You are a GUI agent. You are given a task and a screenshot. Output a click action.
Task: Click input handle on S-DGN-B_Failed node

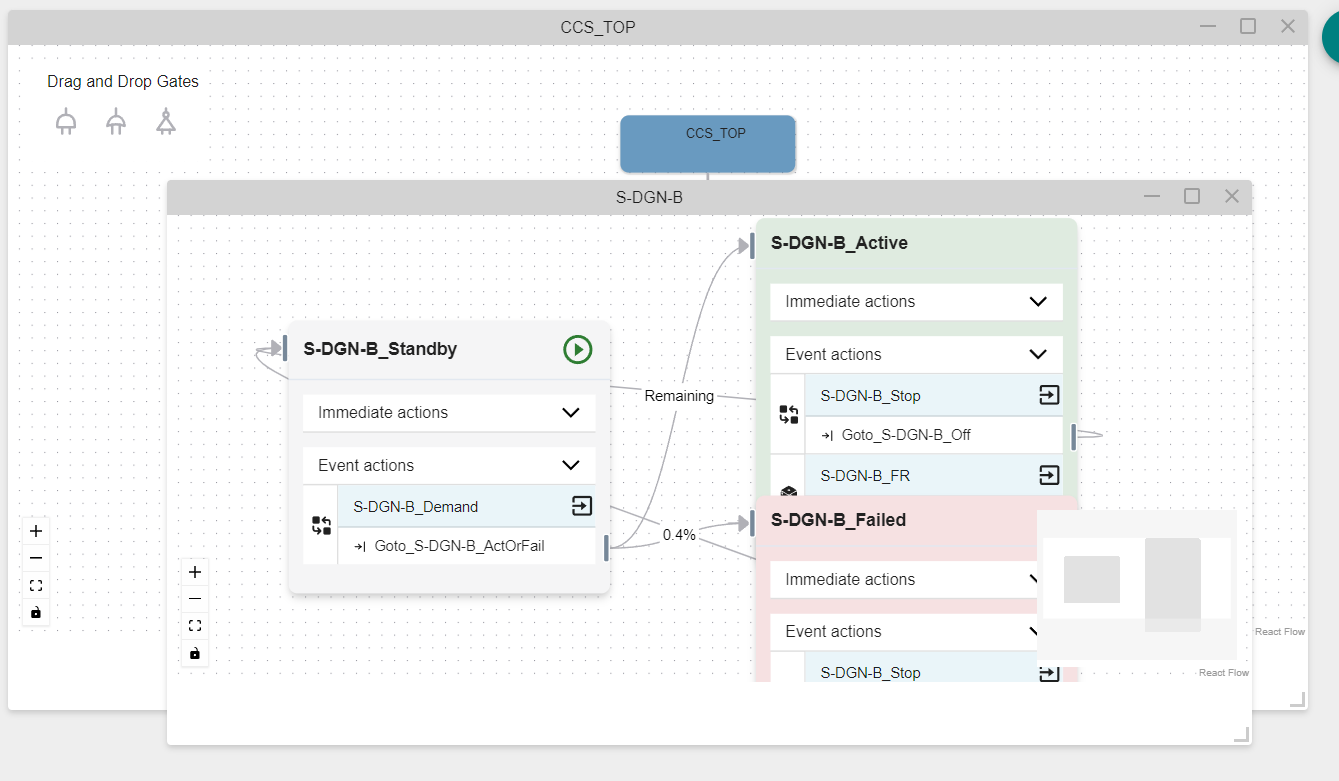pyautogui.click(x=752, y=523)
